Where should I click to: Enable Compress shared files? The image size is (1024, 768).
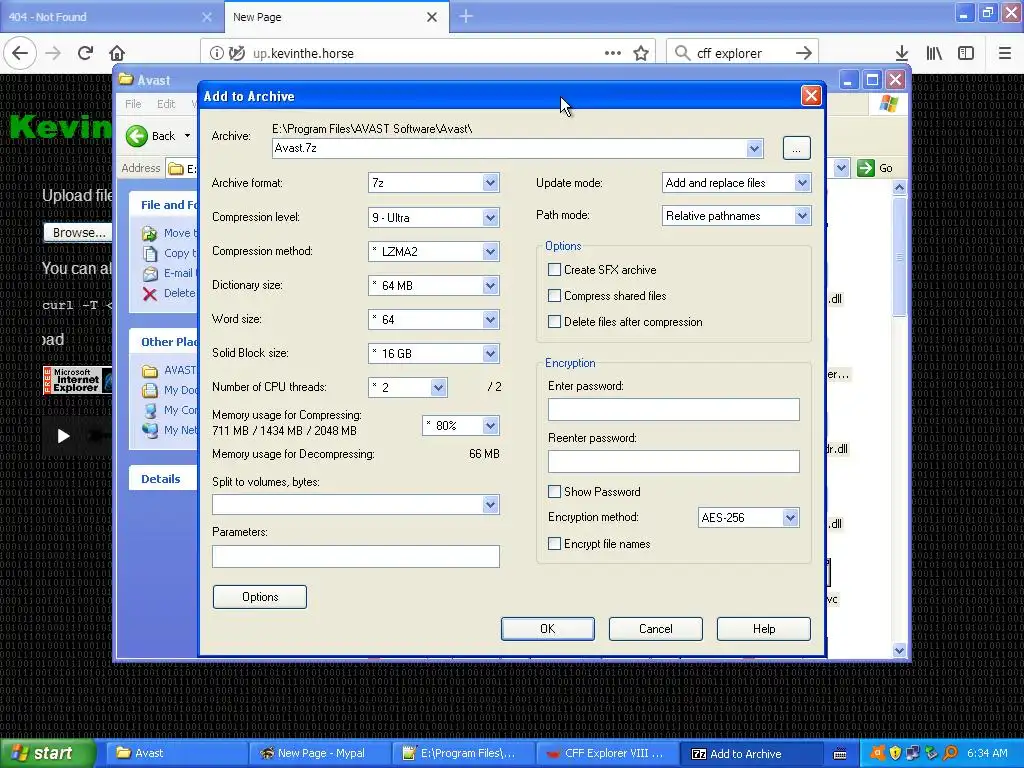(554, 296)
